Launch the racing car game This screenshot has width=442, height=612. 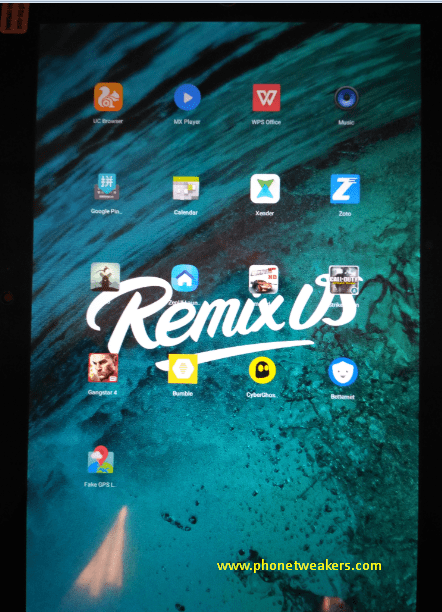point(264,279)
